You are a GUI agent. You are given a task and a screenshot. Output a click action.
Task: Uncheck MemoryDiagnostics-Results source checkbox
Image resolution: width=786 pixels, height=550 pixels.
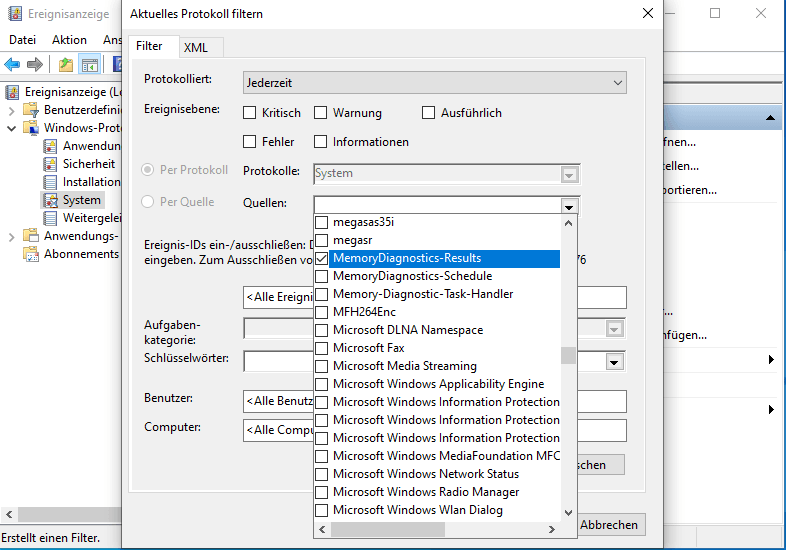[x=322, y=258]
